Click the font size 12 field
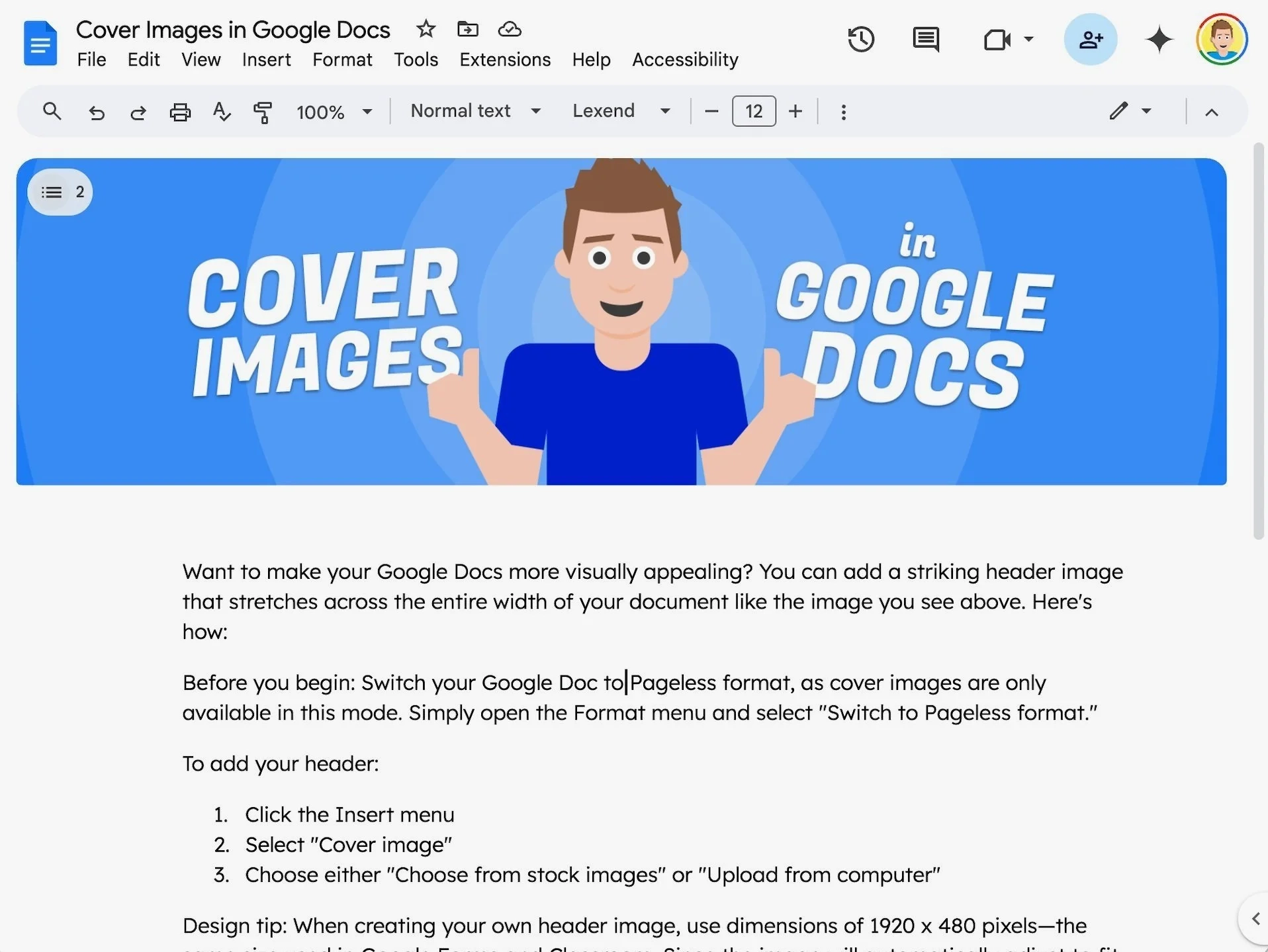The width and height of the screenshot is (1268, 952). tap(754, 111)
